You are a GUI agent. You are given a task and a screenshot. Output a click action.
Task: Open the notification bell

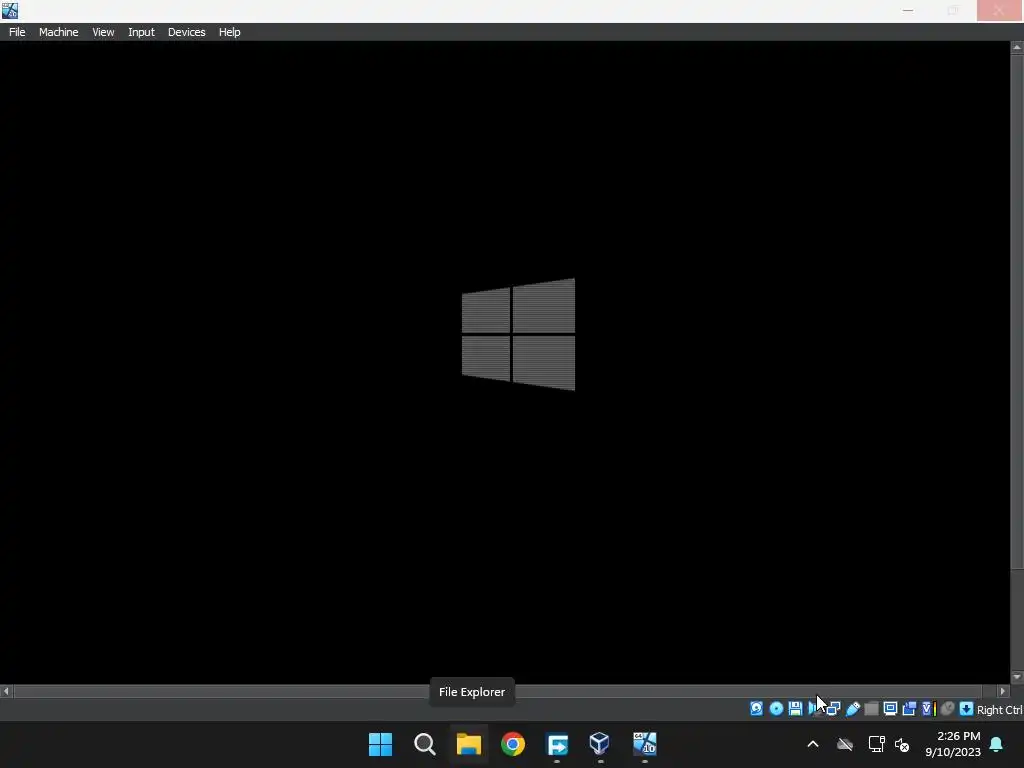[997, 744]
